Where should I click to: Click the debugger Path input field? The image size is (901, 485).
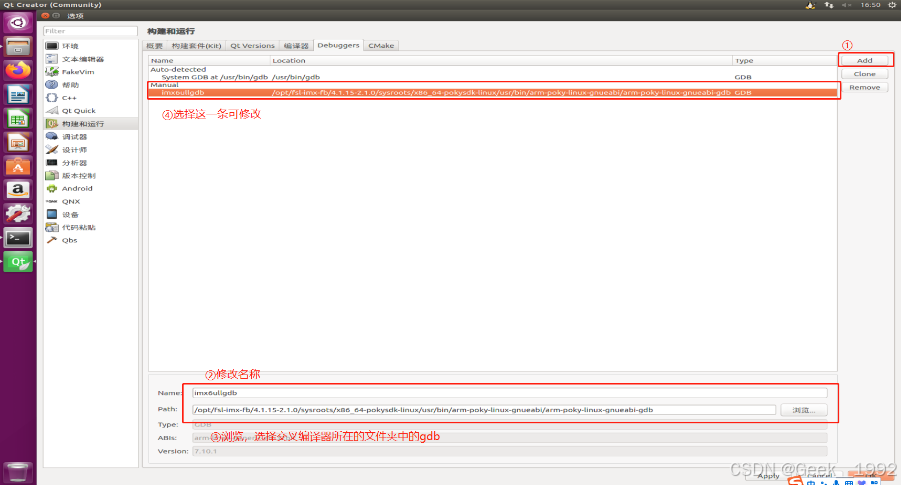pyautogui.click(x=484, y=410)
